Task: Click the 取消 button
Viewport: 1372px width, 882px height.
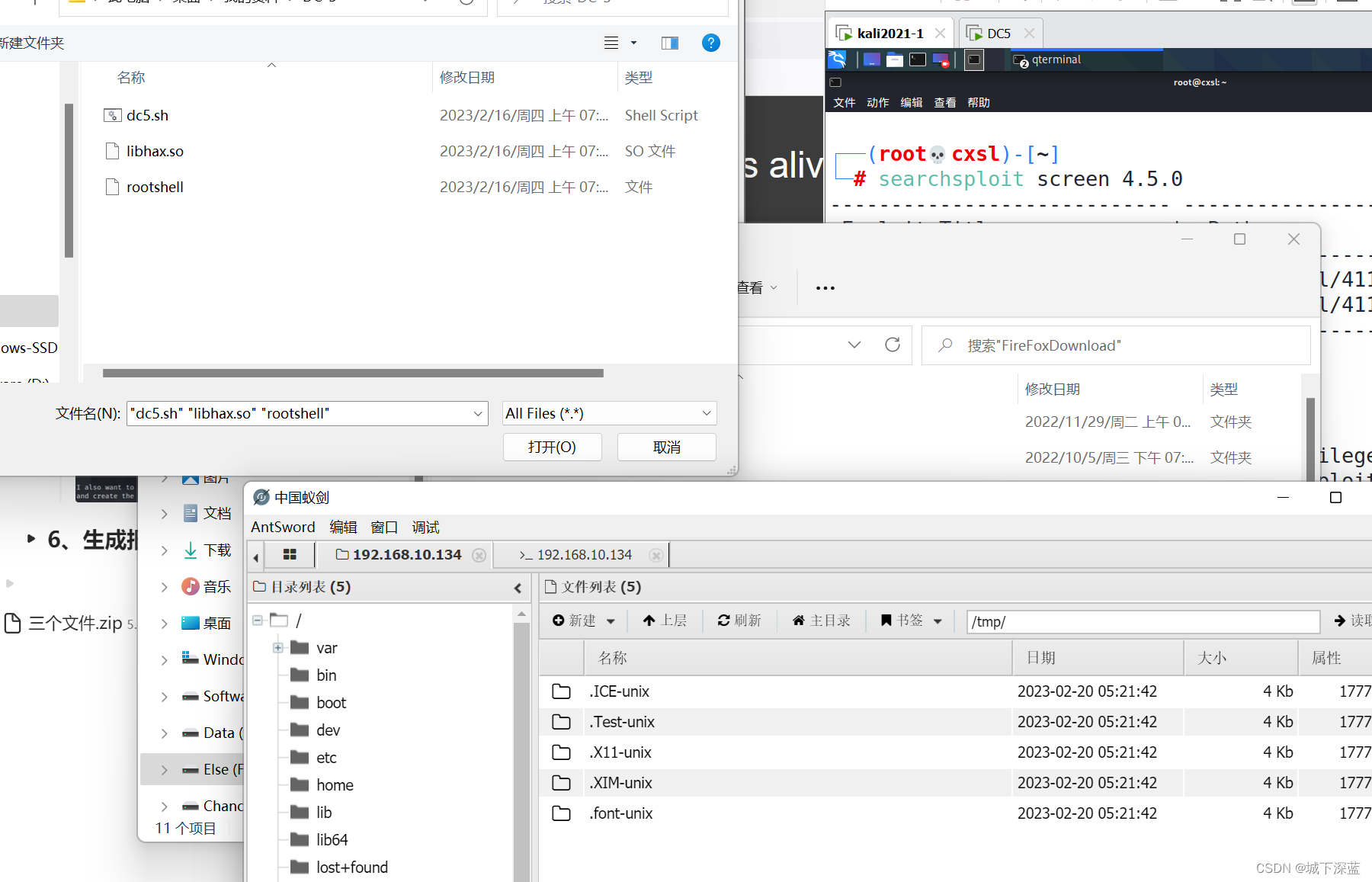Action: tap(666, 447)
